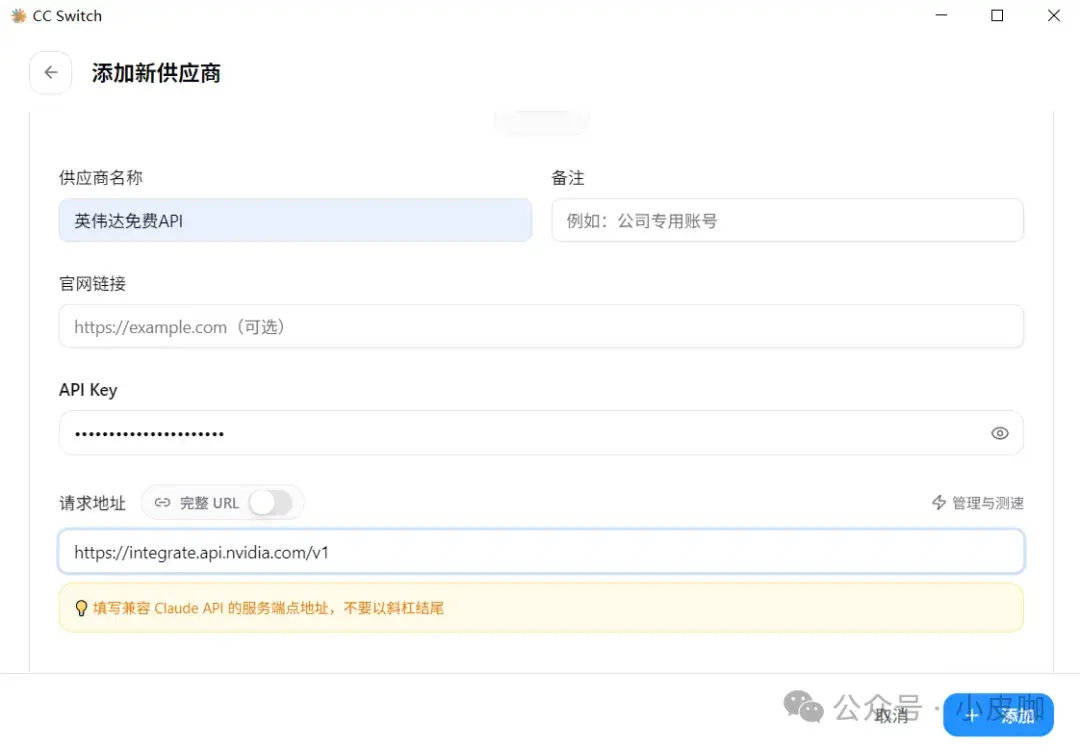The height and width of the screenshot is (751, 1080).
Task: Click the 备注 input field
Action: 787,220
